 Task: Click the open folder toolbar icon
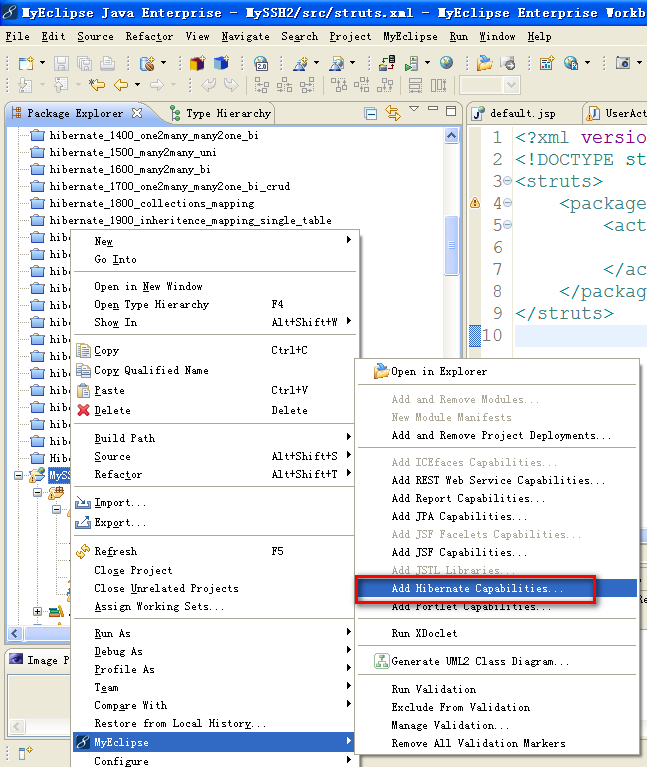484,63
